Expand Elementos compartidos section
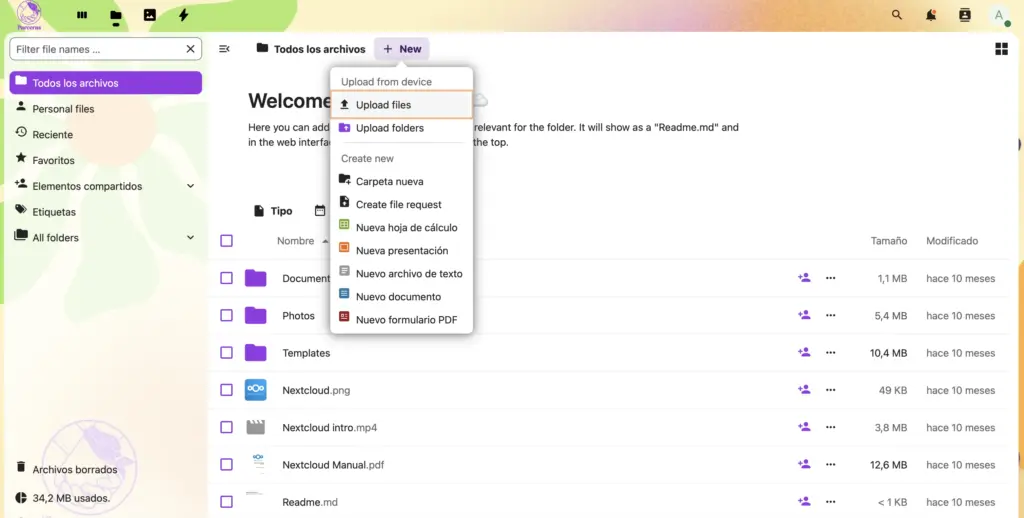The width and height of the screenshot is (1024, 518). pyautogui.click(x=190, y=186)
